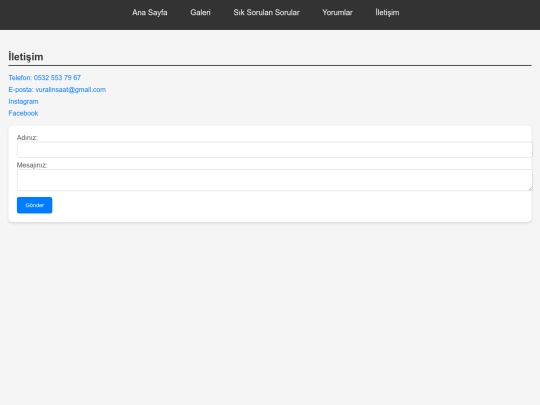Click the İletişim page heading
This screenshot has height=405, width=540.
[x=26, y=56]
